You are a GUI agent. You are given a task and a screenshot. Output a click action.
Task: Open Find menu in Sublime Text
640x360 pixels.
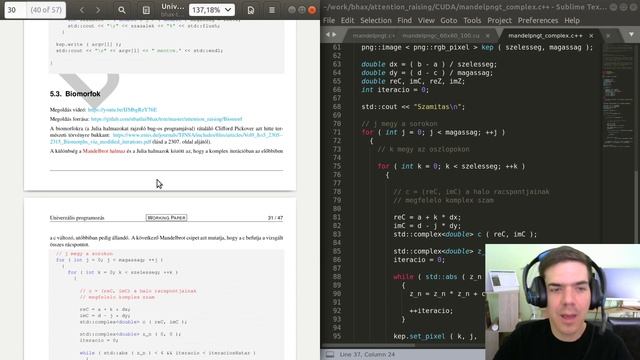point(404,20)
